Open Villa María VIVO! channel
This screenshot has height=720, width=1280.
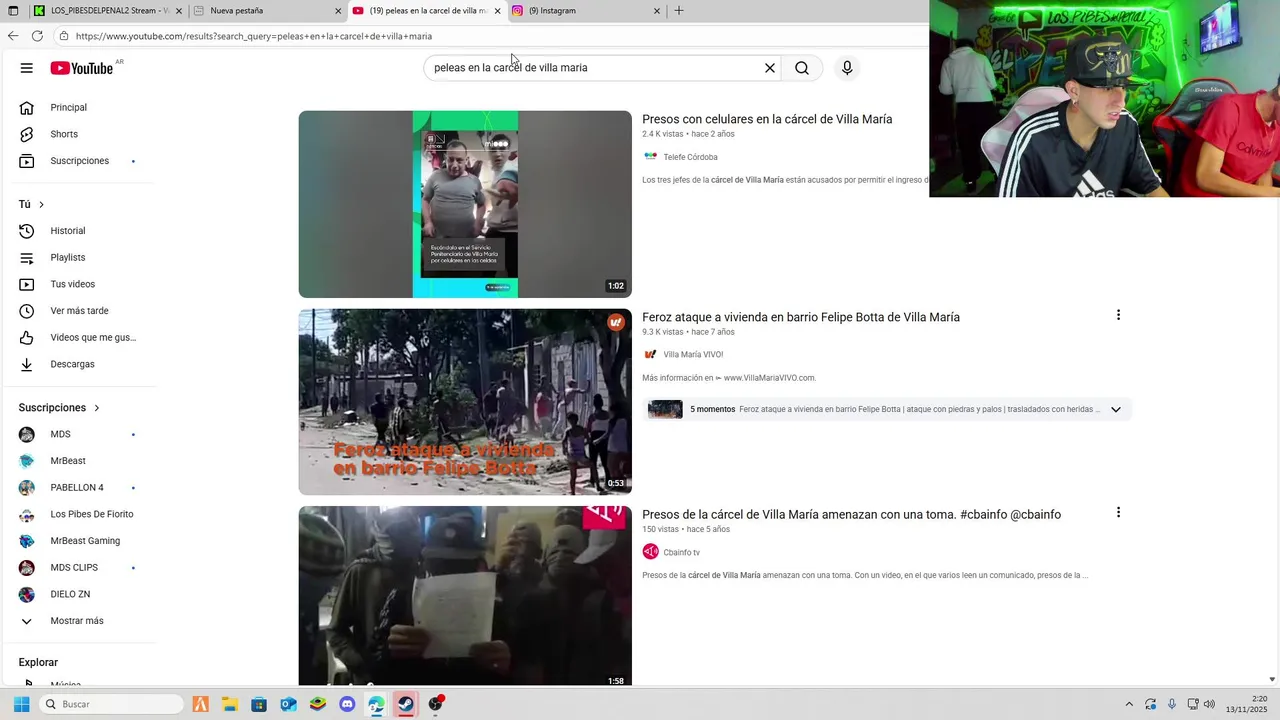(693, 354)
